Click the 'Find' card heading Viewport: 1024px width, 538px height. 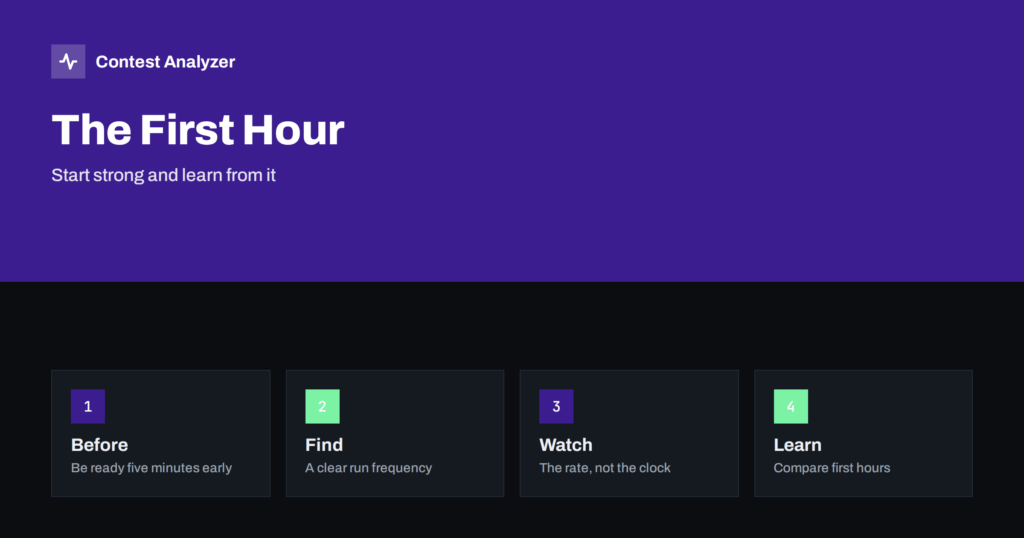(324, 445)
